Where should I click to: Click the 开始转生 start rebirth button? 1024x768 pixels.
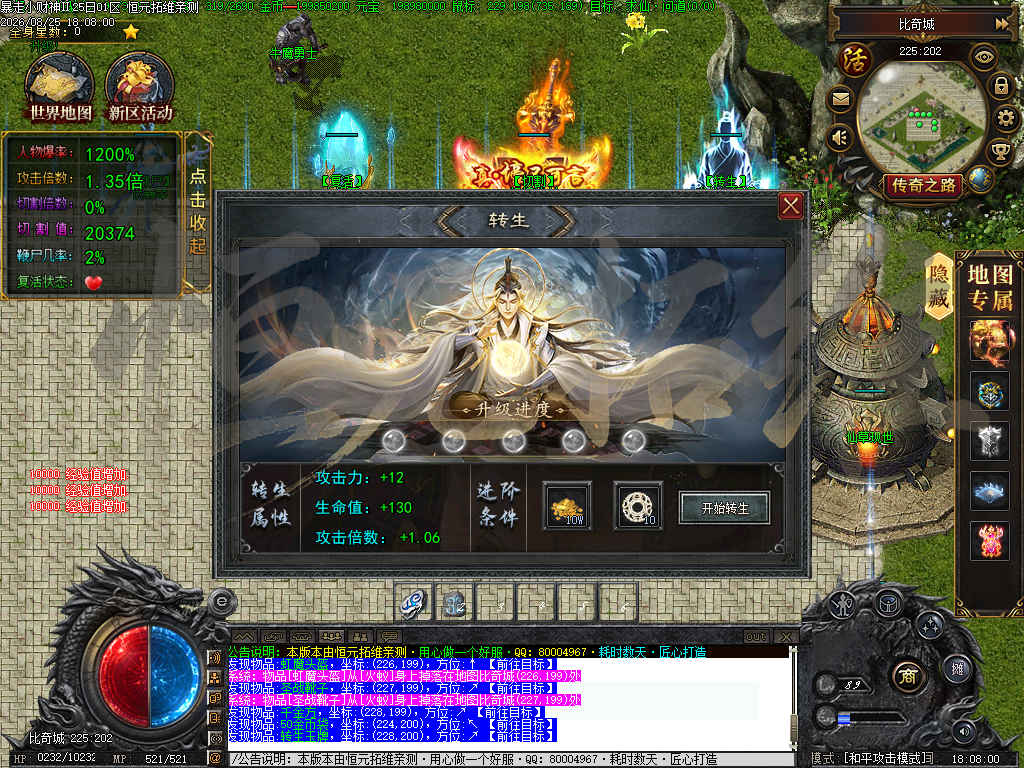[724, 508]
